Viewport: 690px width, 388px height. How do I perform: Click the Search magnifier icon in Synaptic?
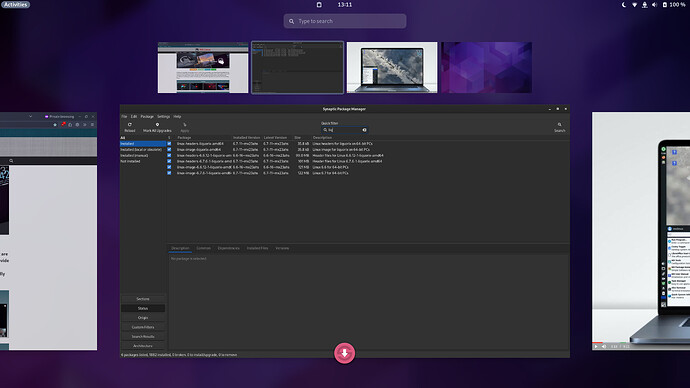[x=559, y=124]
